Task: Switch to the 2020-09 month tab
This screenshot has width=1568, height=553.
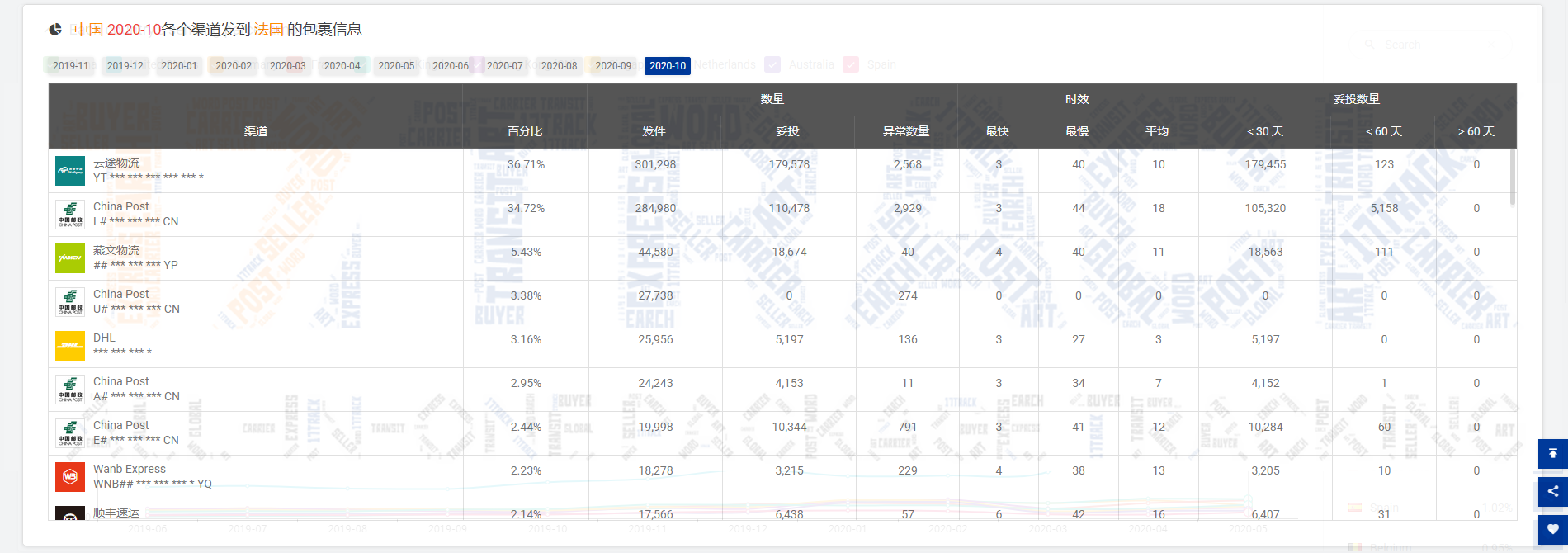Action: point(613,66)
